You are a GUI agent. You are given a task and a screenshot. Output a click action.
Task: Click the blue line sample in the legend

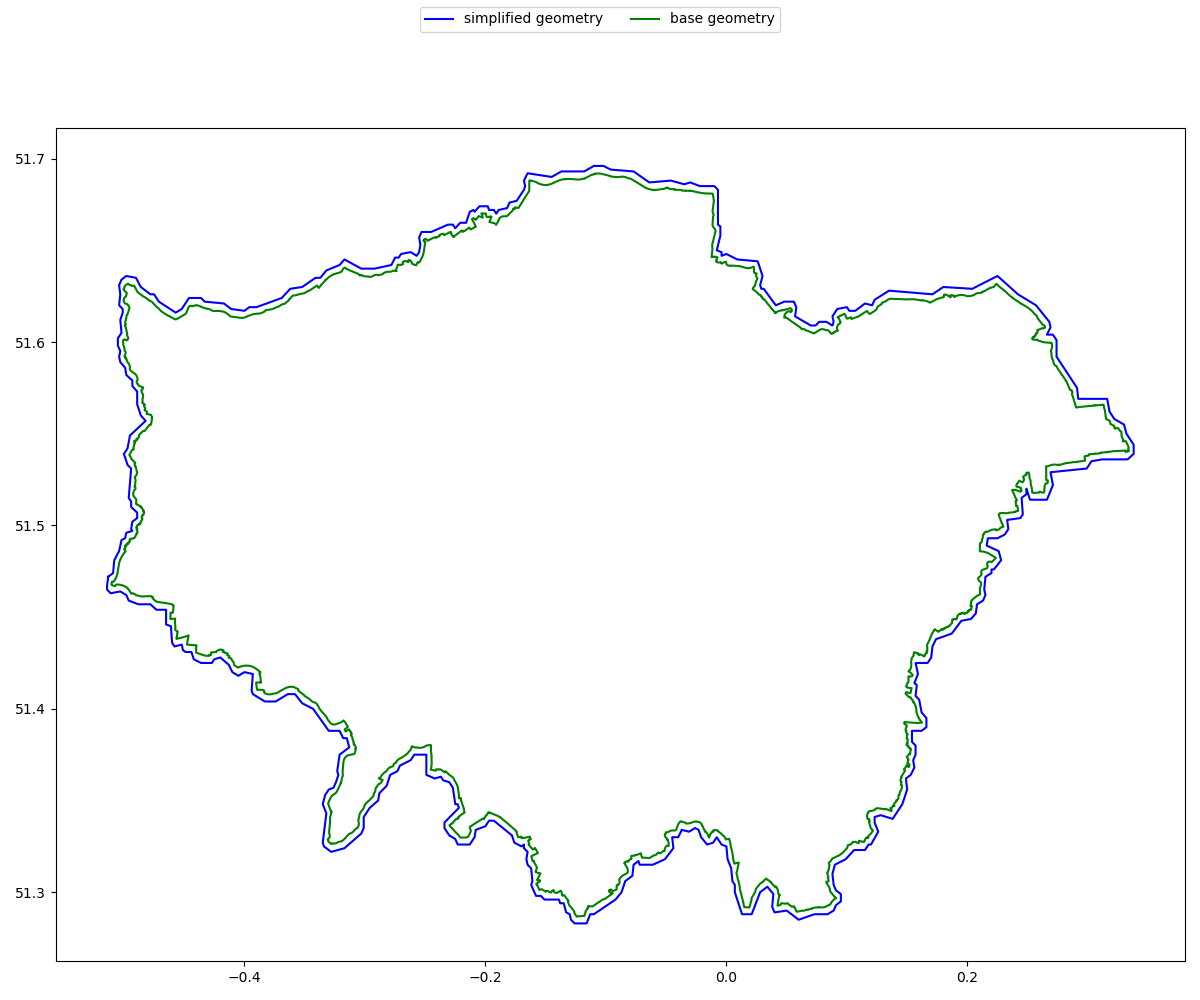440,19
